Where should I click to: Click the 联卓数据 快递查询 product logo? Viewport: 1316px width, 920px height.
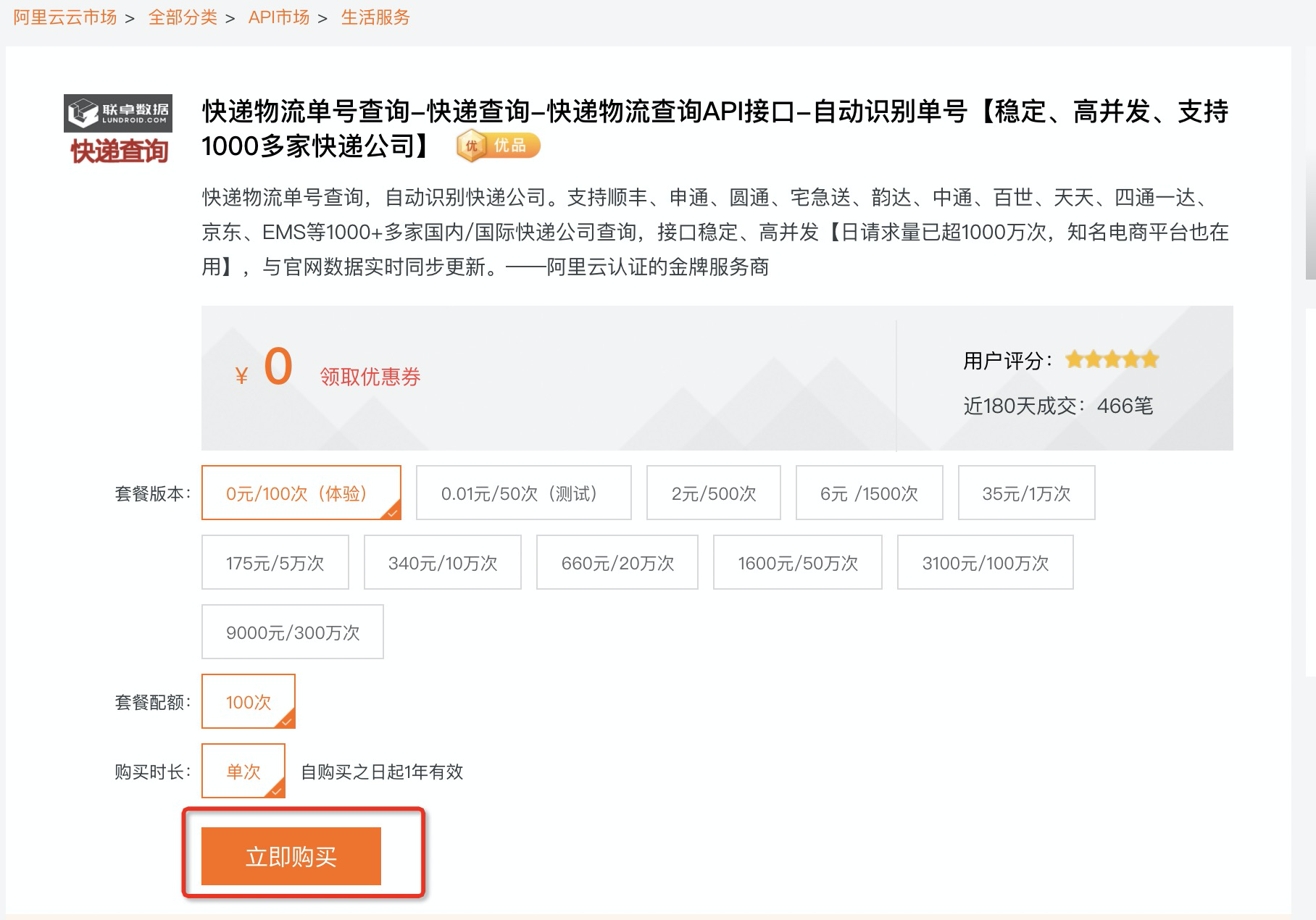click(x=118, y=130)
